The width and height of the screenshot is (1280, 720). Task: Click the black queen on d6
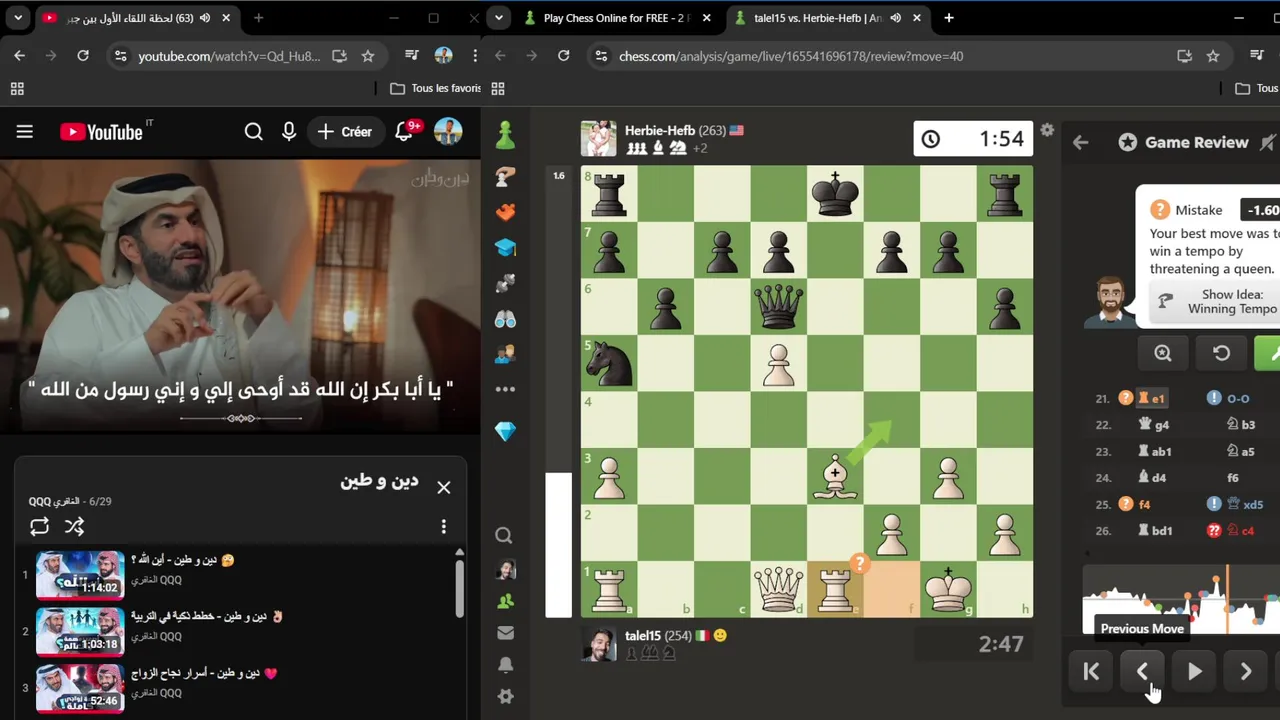778,306
